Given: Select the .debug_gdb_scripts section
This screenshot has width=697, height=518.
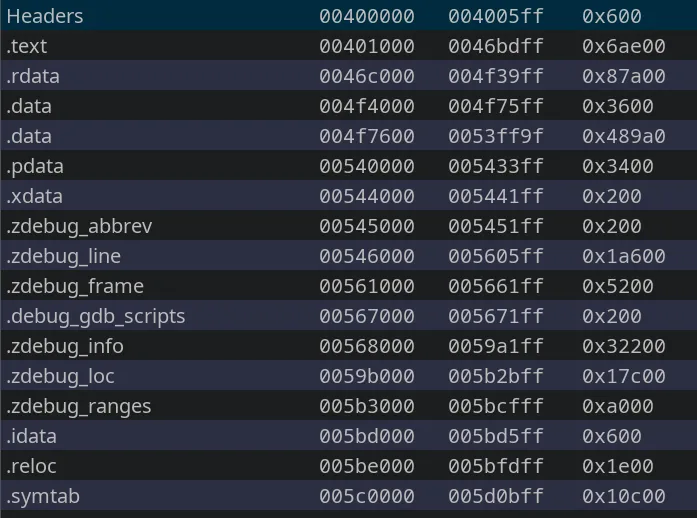Looking at the screenshot, I should click(348, 316).
